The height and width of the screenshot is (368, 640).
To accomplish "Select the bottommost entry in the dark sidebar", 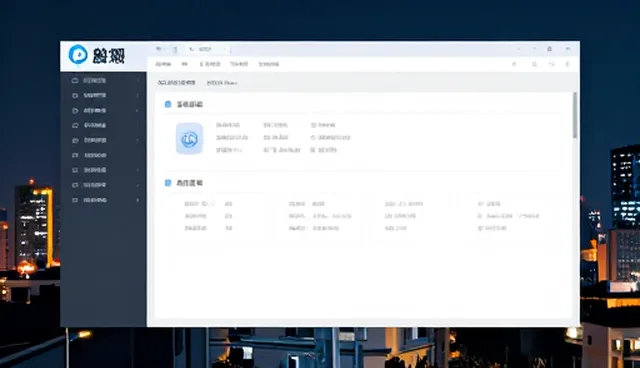I will [104, 200].
